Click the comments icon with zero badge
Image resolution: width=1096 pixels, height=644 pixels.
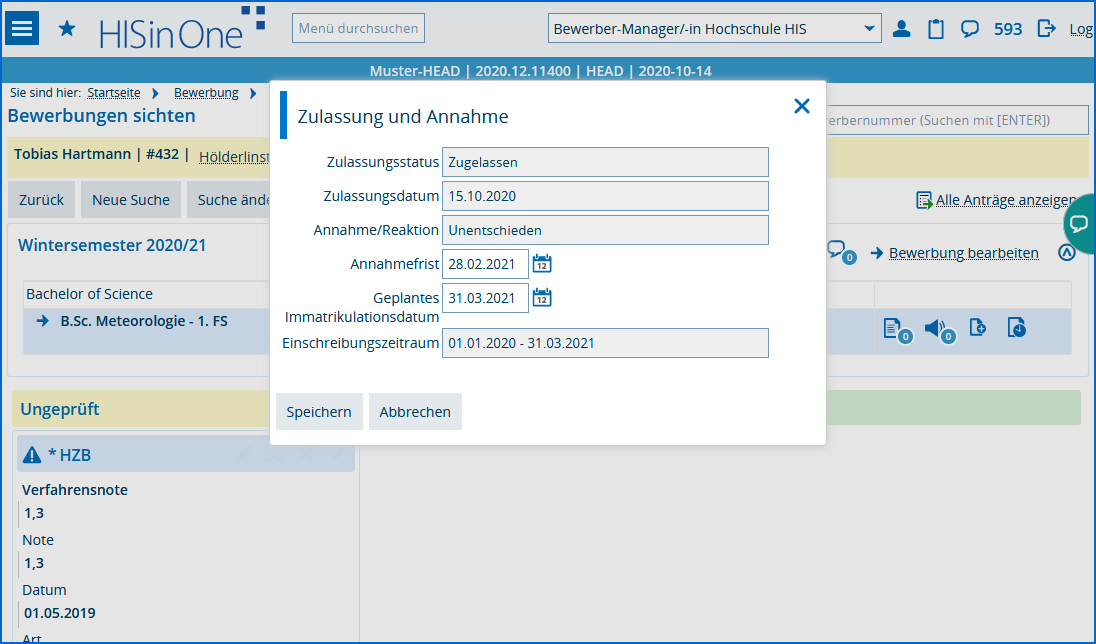tap(841, 252)
